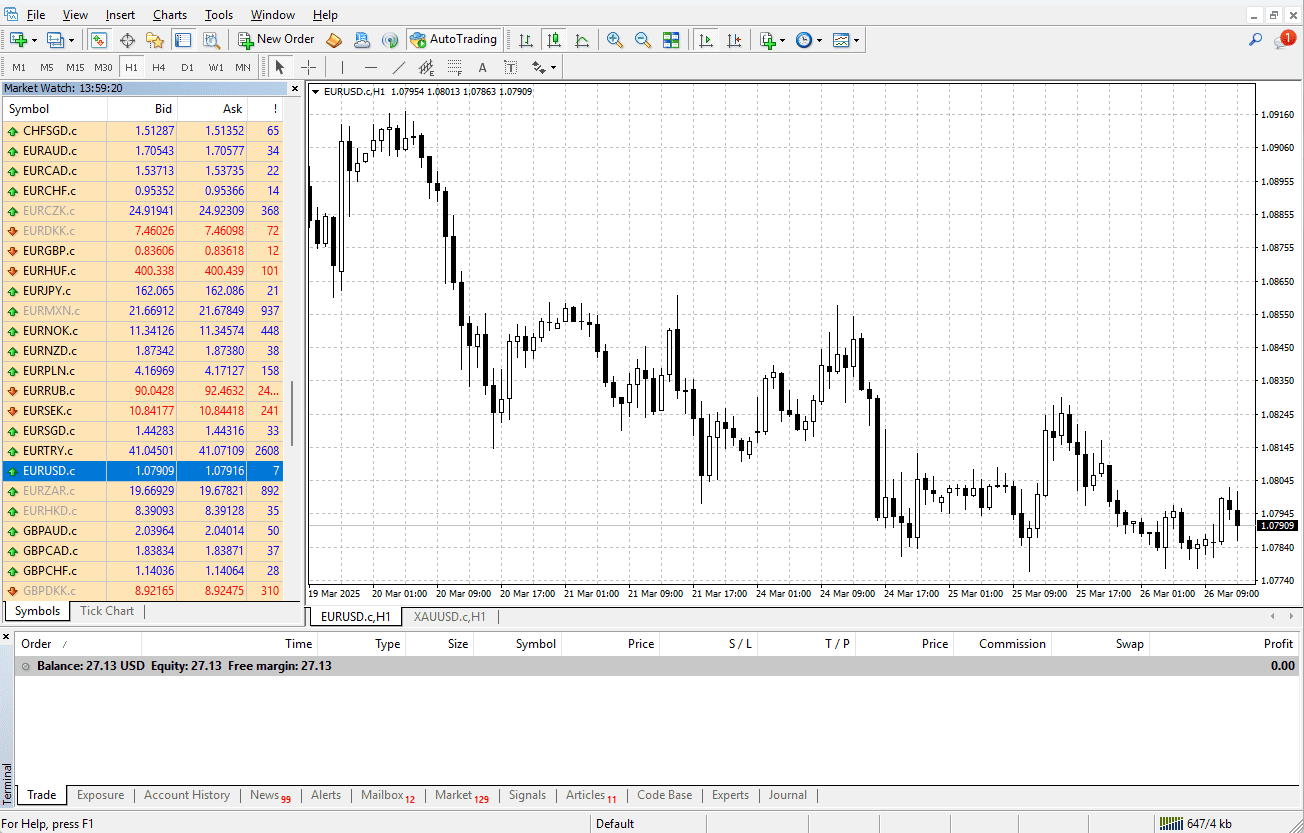Open the Account History terminal tab
1304x833 pixels.
[x=187, y=795]
